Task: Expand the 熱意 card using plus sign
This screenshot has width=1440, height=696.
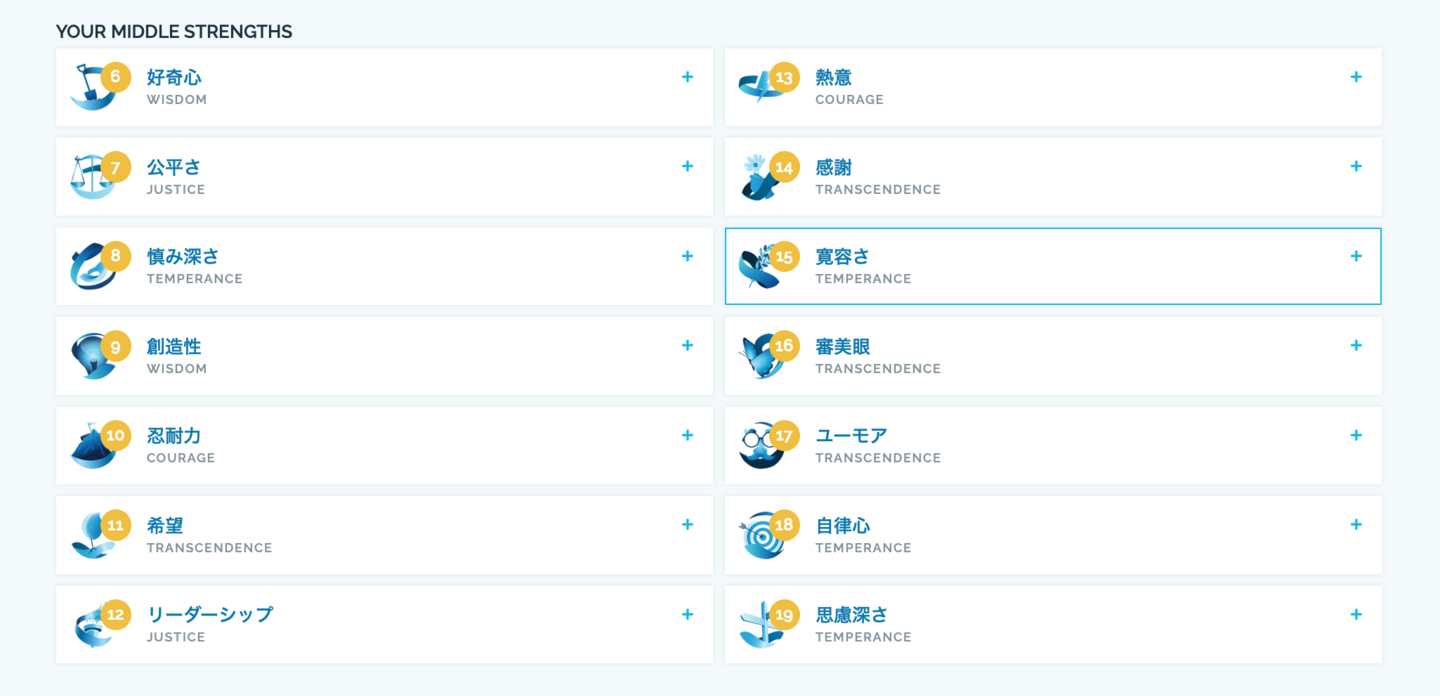Action: (x=1356, y=77)
